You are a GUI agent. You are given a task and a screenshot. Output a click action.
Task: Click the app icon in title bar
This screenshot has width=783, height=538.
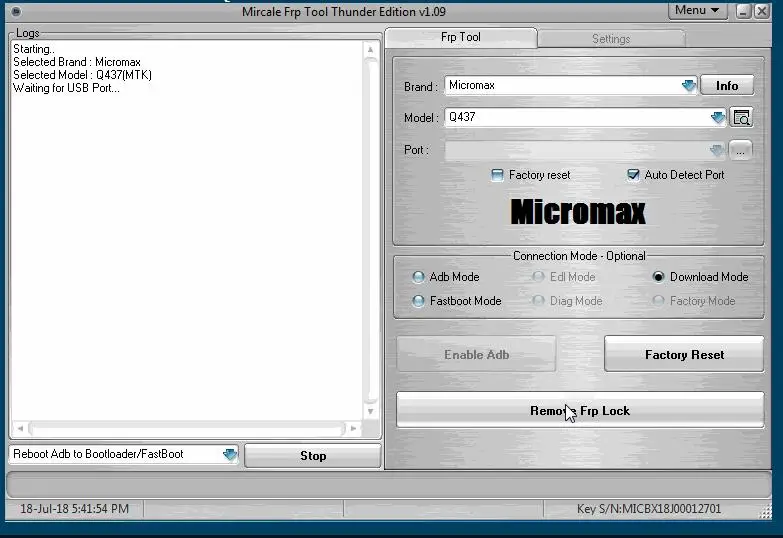pos(16,11)
